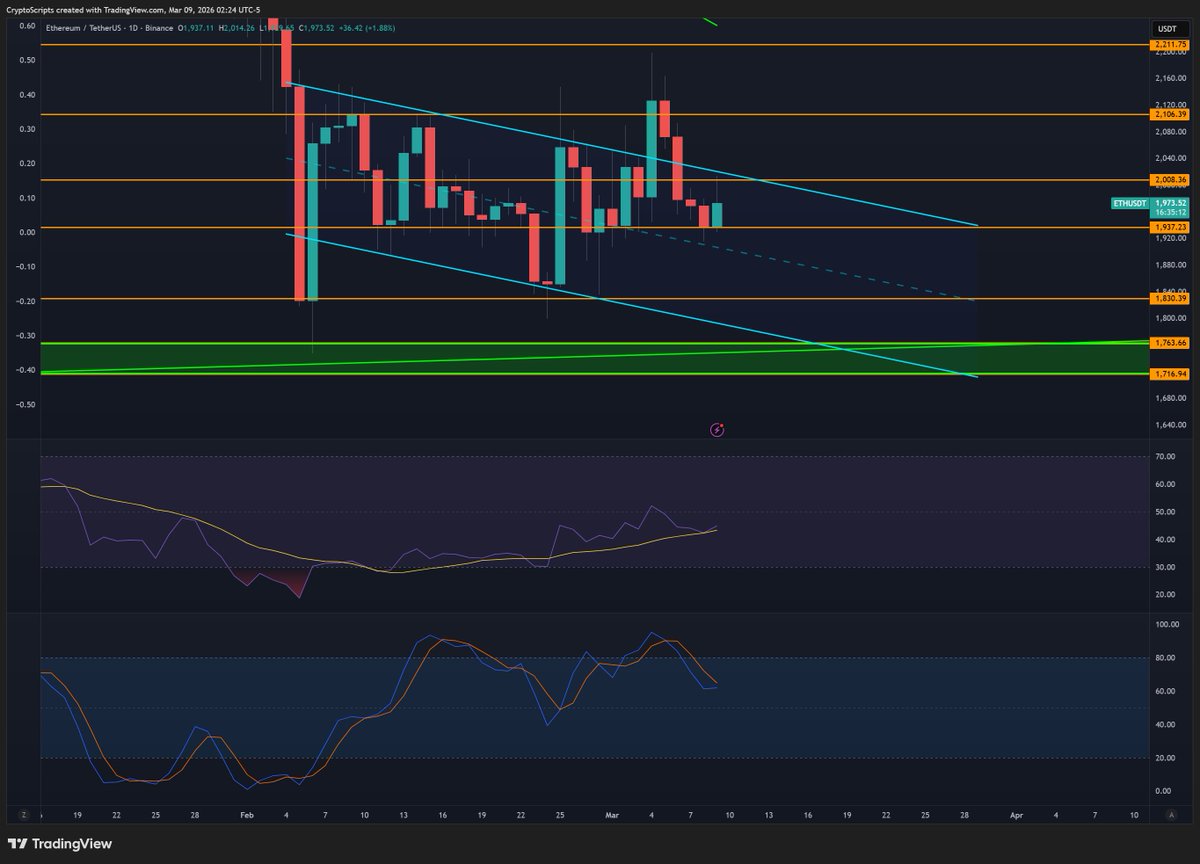The width and height of the screenshot is (1200, 864).
Task: Click the +36.42 (+1.88%) change value
Action: point(369,28)
